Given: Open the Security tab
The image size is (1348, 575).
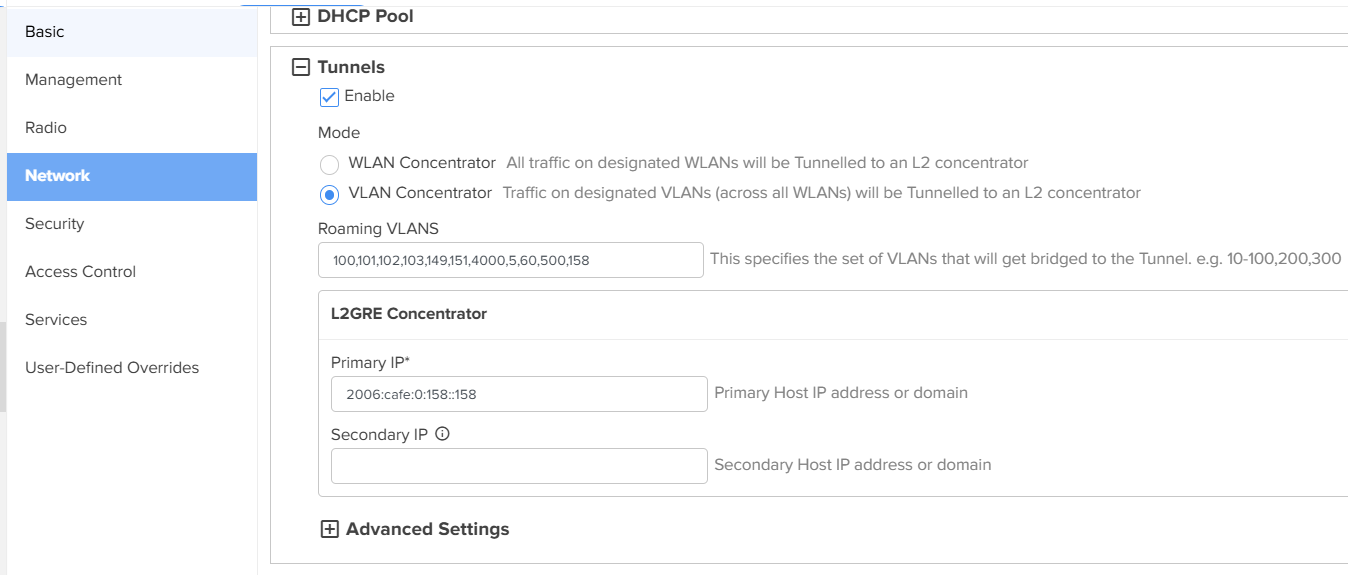Looking at the screenshot, I should click(x=55, y=224).
